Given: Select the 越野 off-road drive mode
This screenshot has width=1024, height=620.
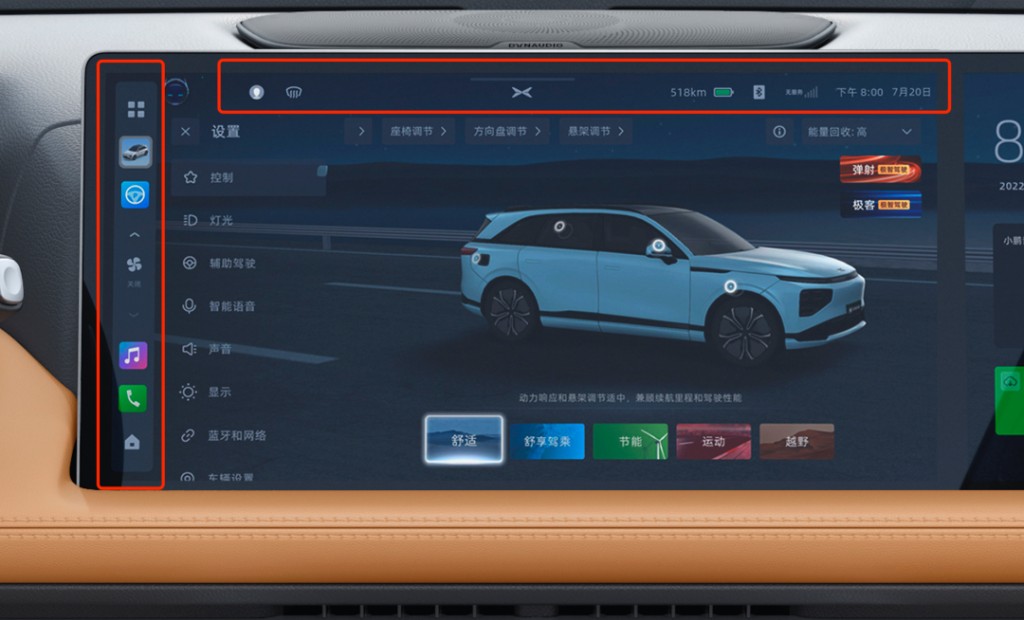Looking at the screenshot, I should point(797,441).
